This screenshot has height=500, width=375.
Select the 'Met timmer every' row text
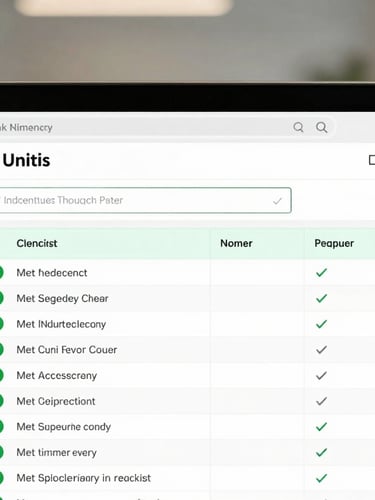click(56, 452)
